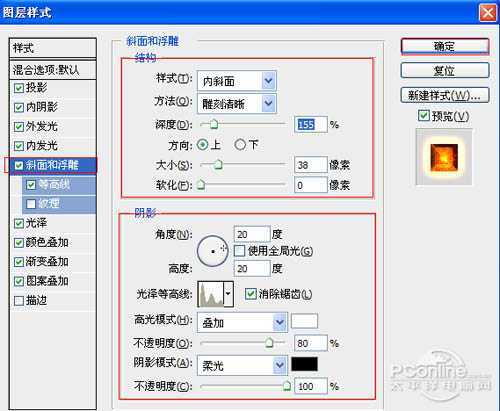Click the 角度(N) value field

tap(252, 235)
